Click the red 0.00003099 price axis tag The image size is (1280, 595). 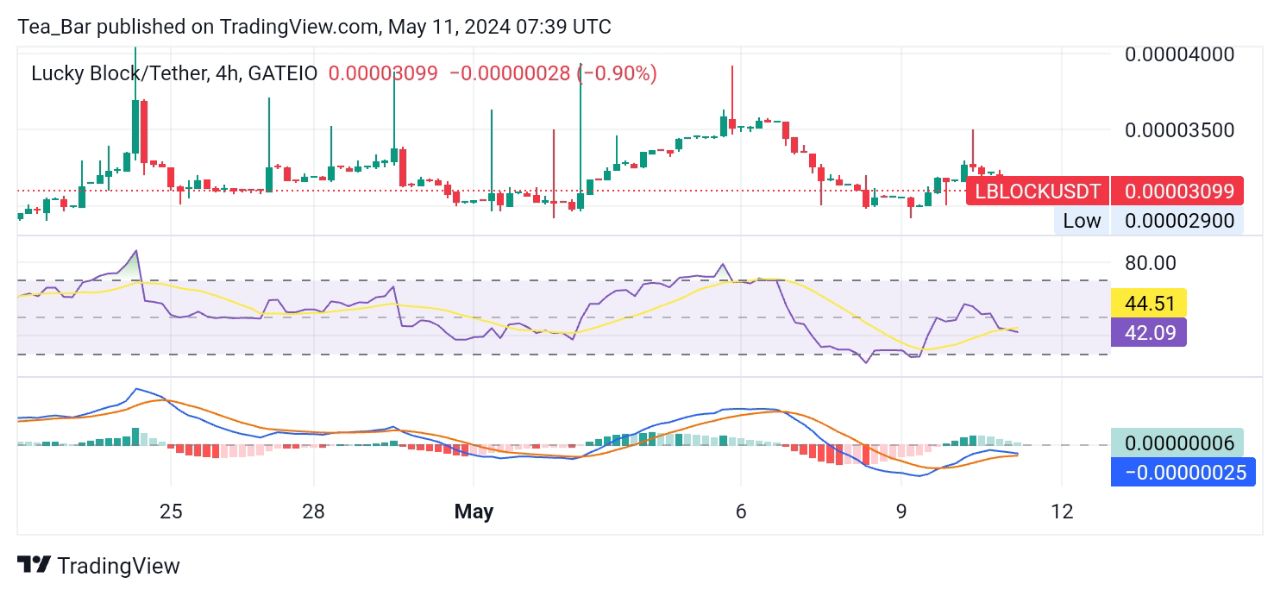(1178, 191)
